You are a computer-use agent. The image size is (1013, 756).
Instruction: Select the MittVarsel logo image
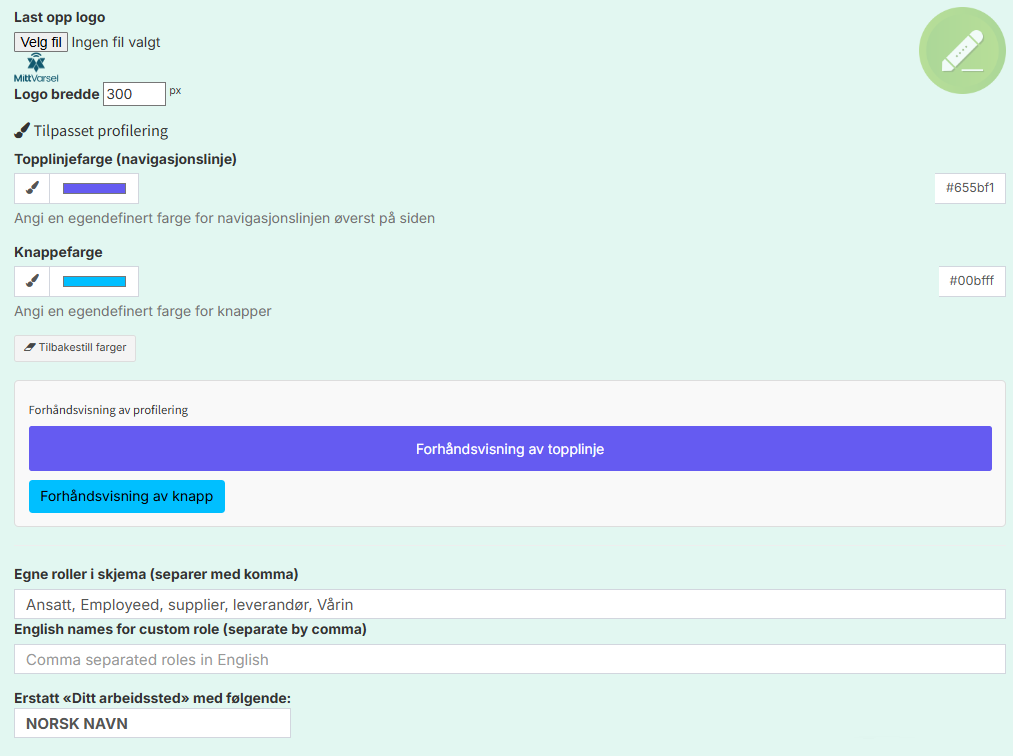pos(36,68)
